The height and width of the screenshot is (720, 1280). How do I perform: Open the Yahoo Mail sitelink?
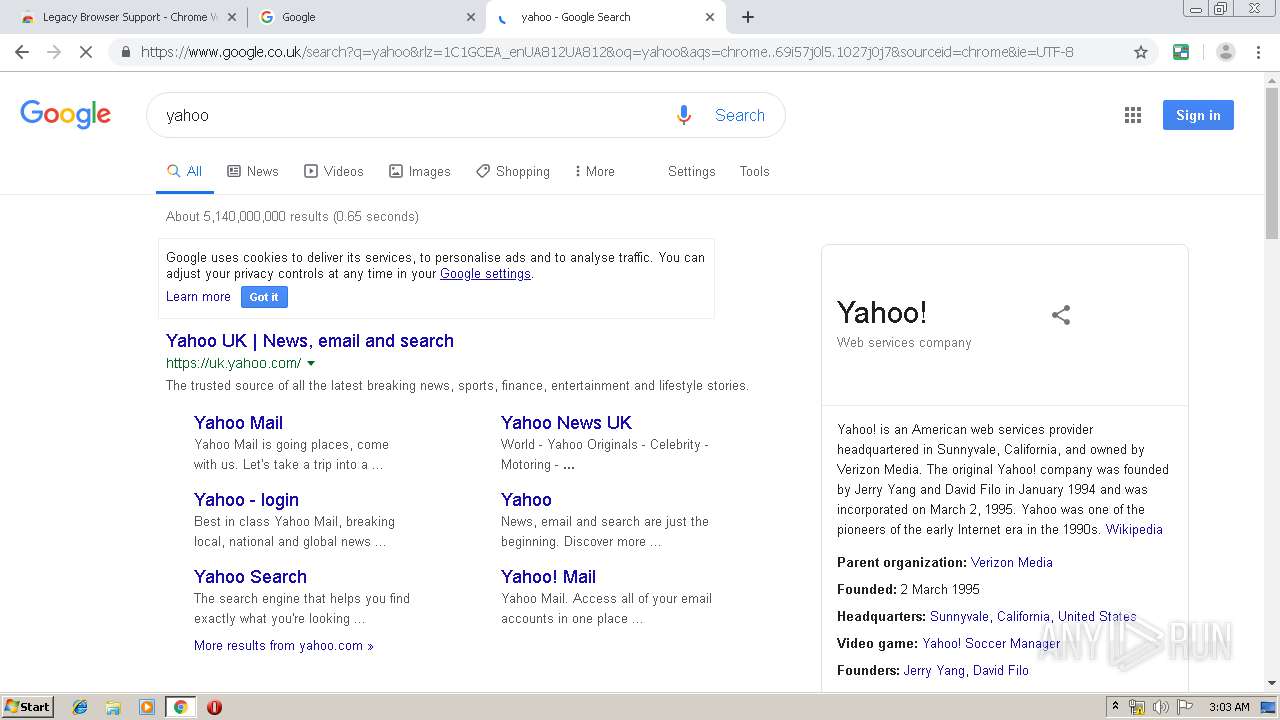[x=238, y=422]
